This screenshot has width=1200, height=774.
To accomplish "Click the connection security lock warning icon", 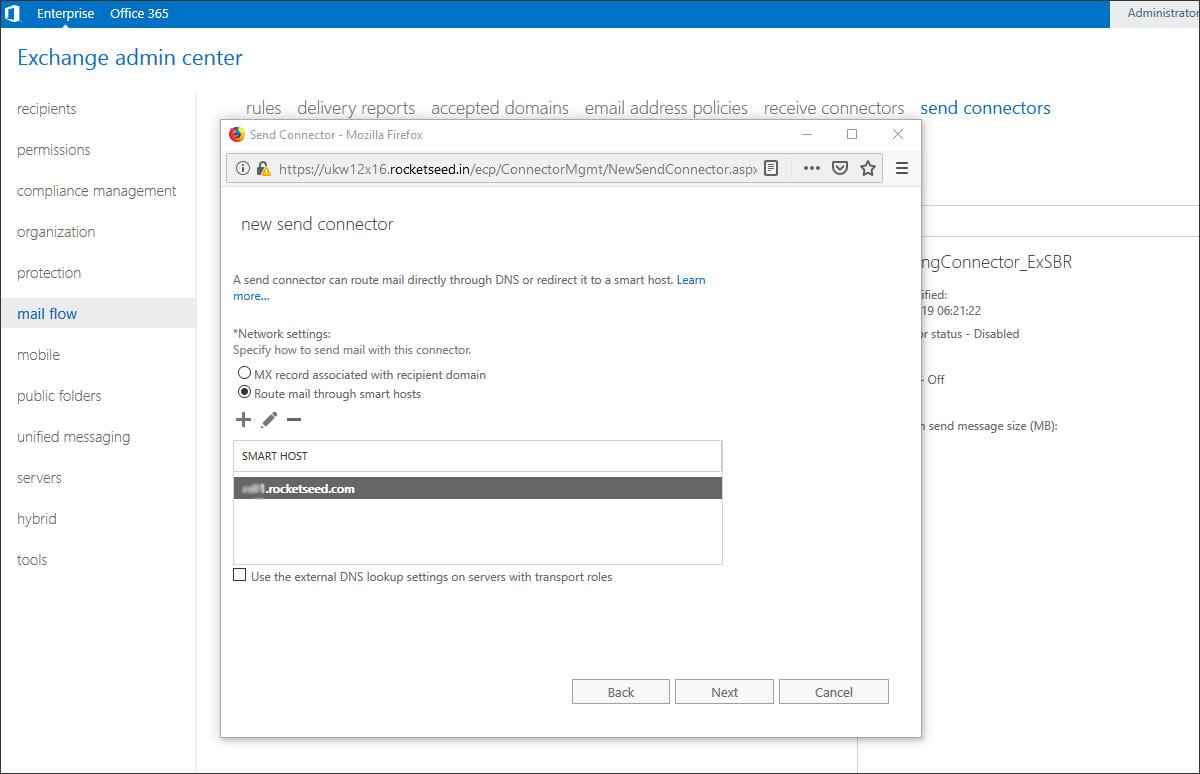I will coord(263,169).
